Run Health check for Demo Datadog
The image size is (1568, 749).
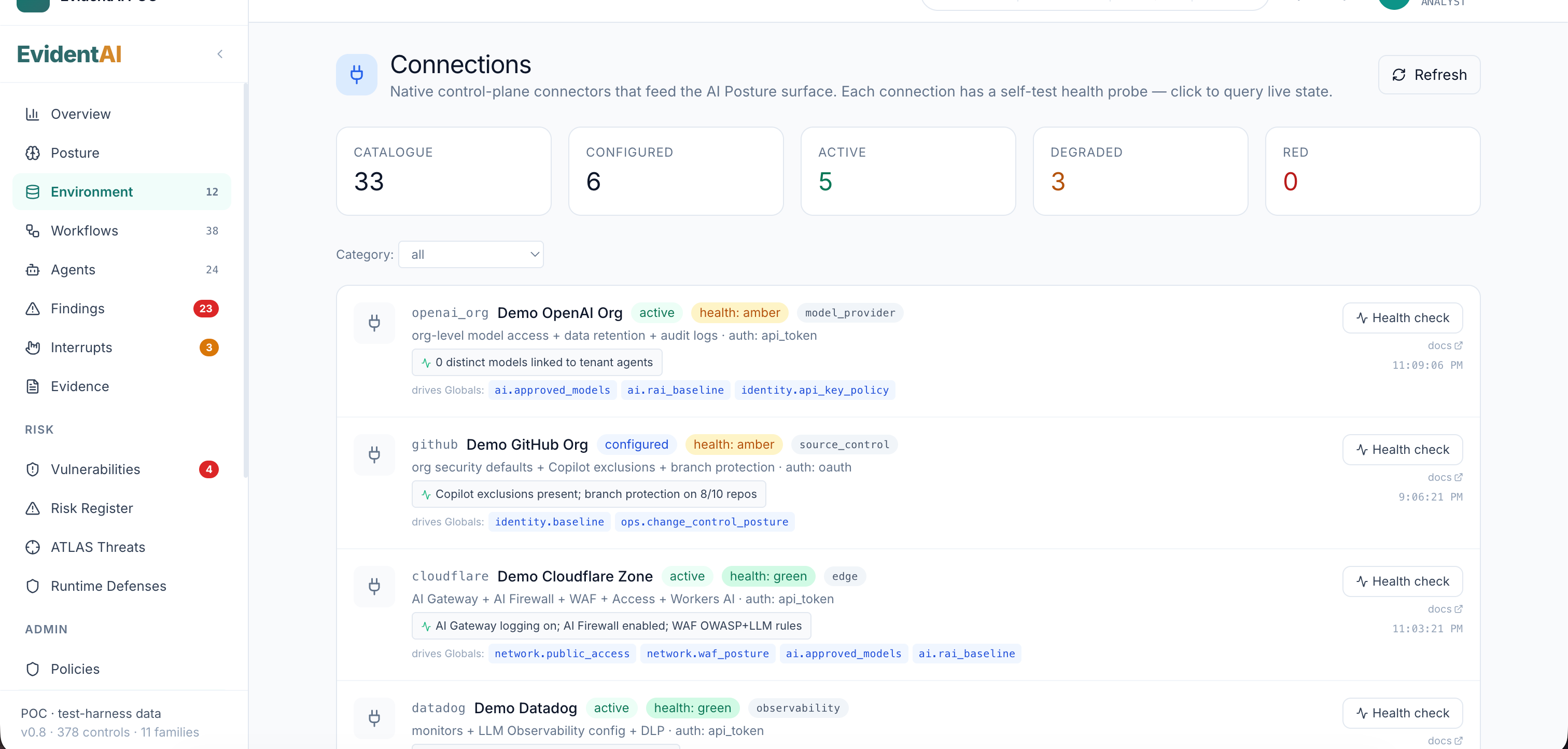tap(1403, 713)
